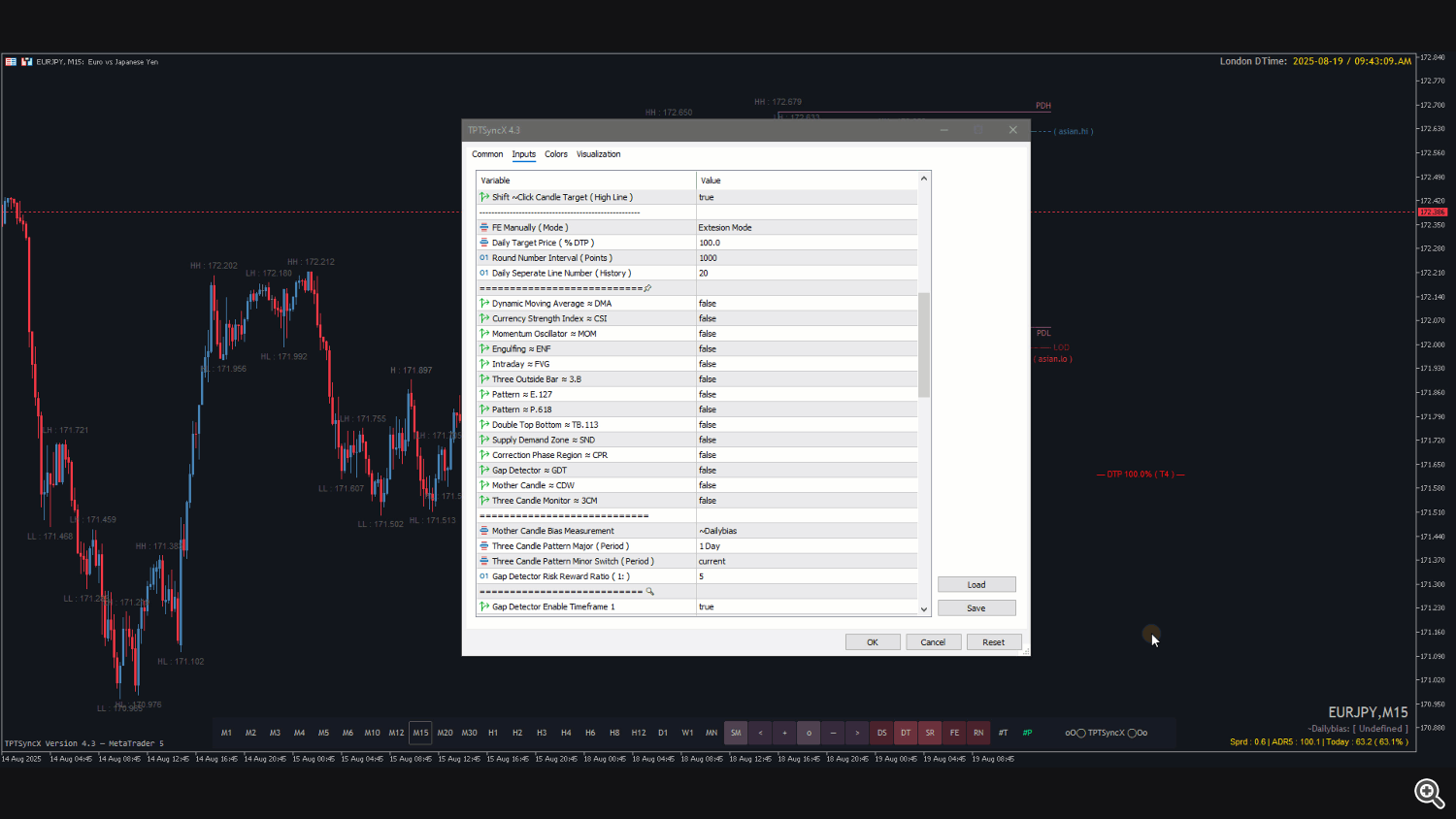Open FE Manually Mode value dropdown
Screen dimensions: 1456x819
point(806,228)
